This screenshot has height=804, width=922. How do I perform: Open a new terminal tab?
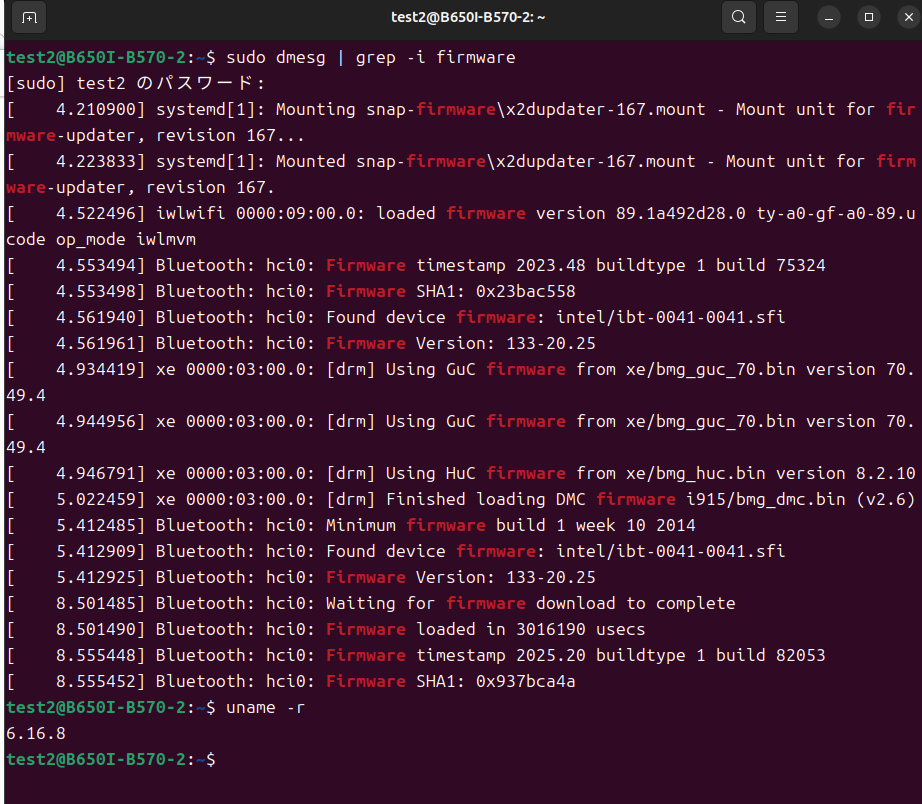pyautogui.click(x=29, y=18)
